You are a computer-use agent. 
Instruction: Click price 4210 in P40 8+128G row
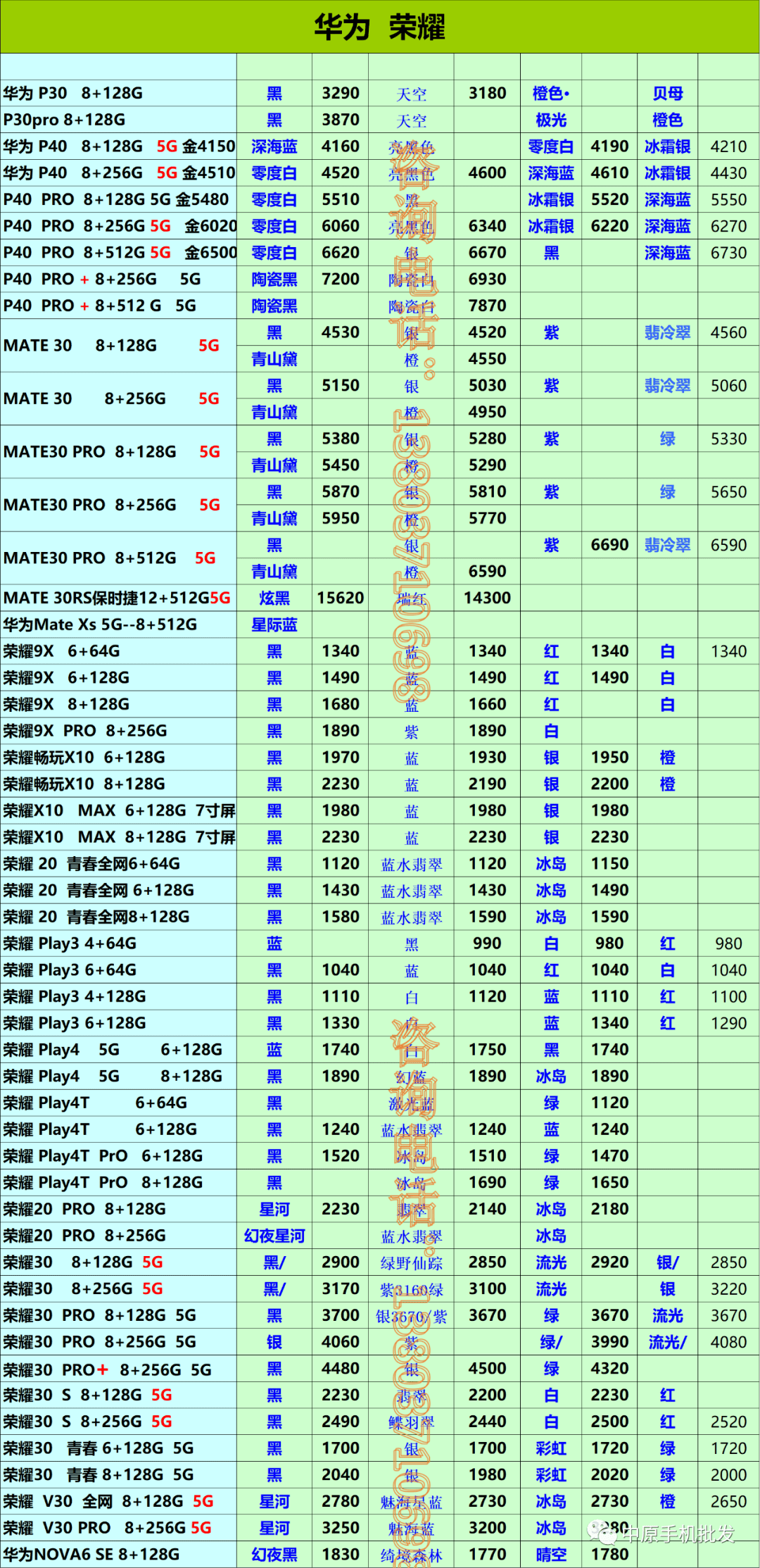(728, 146)
